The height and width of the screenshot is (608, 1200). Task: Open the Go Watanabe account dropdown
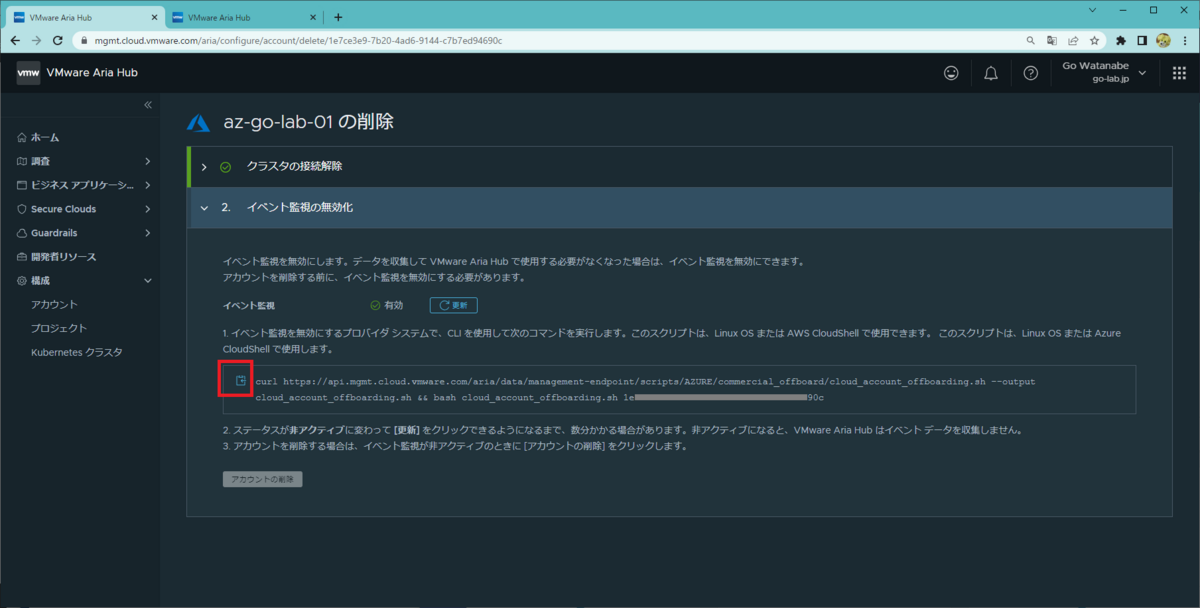(1104, 73)
